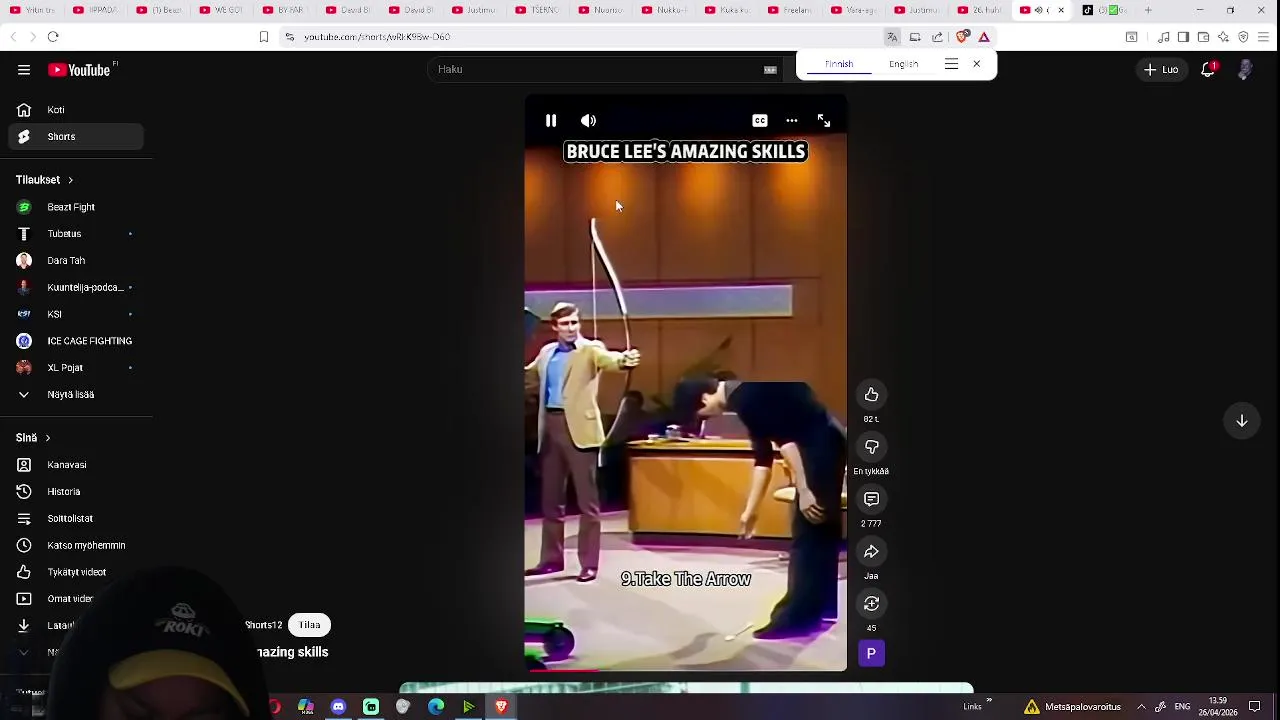Expand the Tilaukset subscriptions section
The image size is (1280, 720).
coord(45,180)
